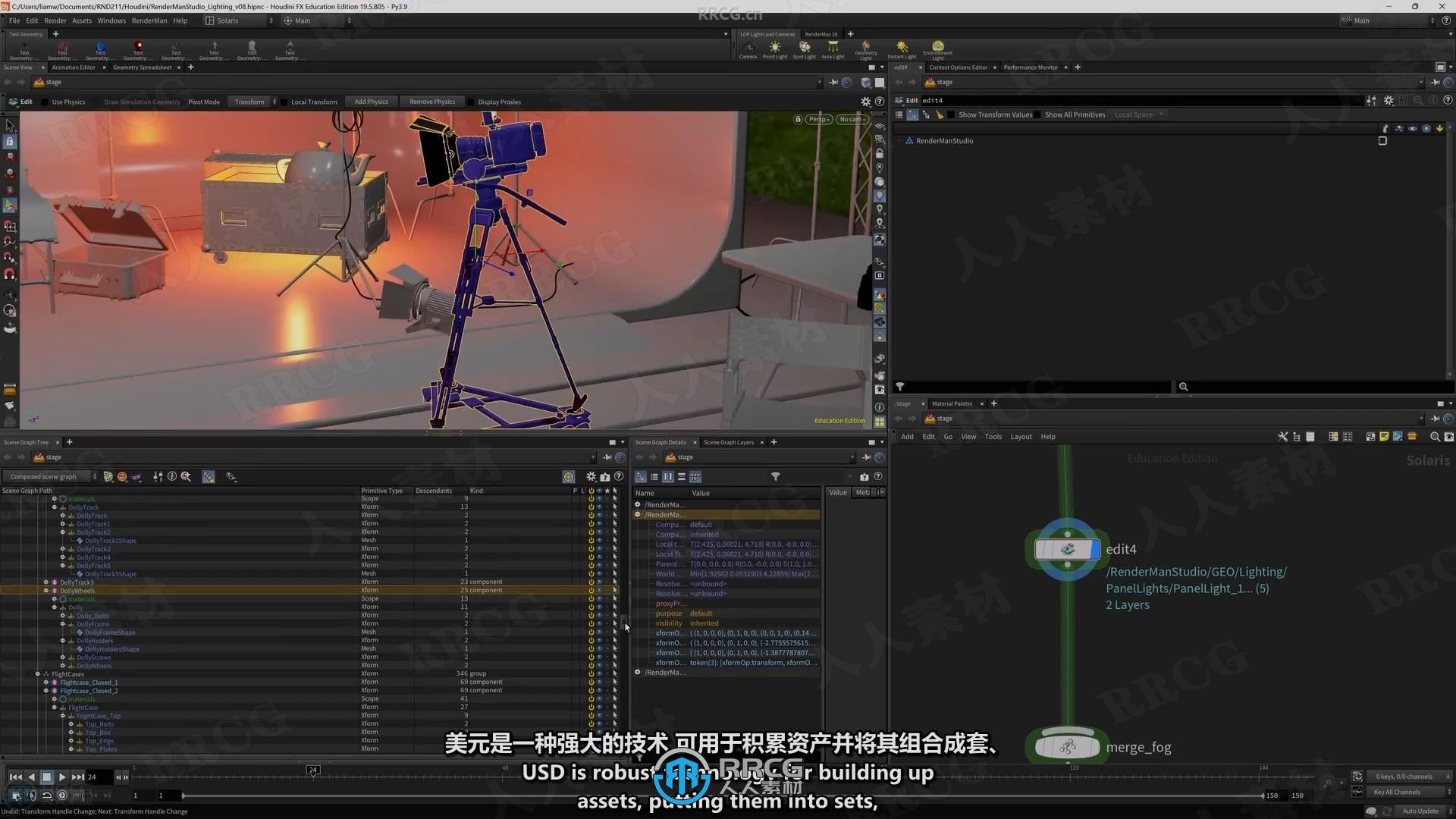The height and width of the screenshot is (819, 1456).
Task: Open the Persp viewport dropdown
Action: pos(820,119)
